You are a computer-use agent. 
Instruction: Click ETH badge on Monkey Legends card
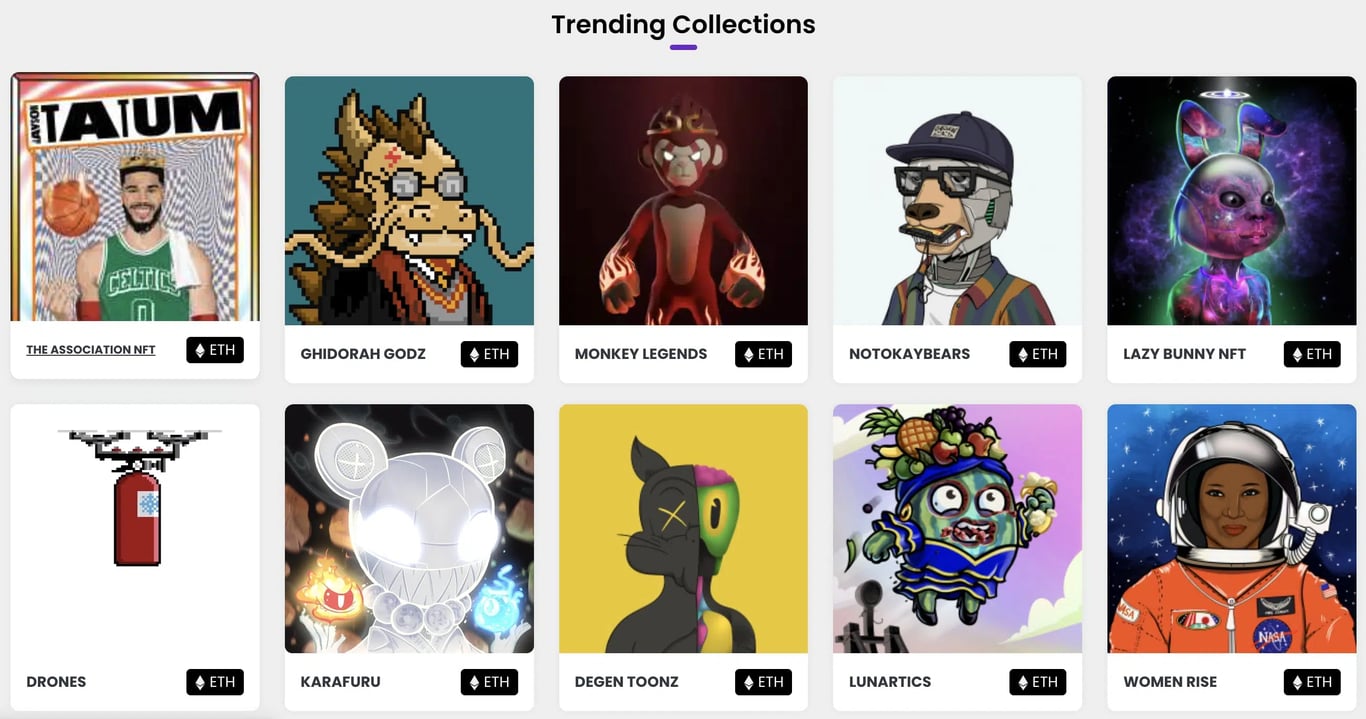(763, 354)
